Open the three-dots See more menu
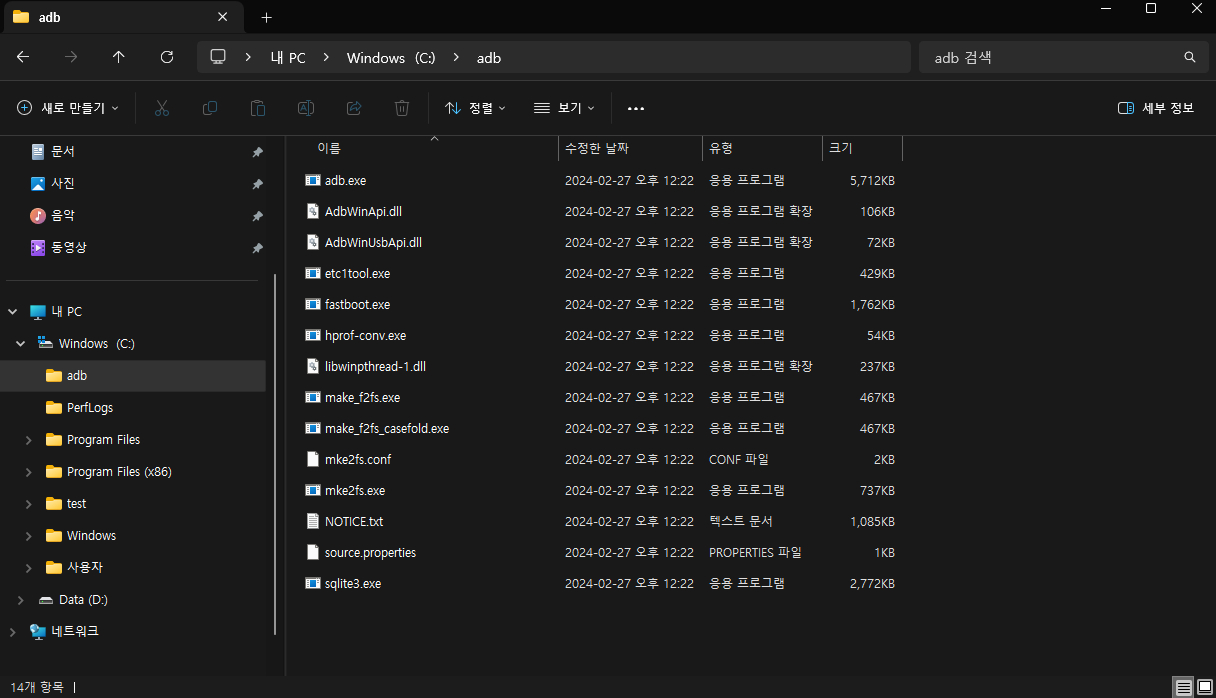This screenshot has width=1216, height=698. [636, 108]
